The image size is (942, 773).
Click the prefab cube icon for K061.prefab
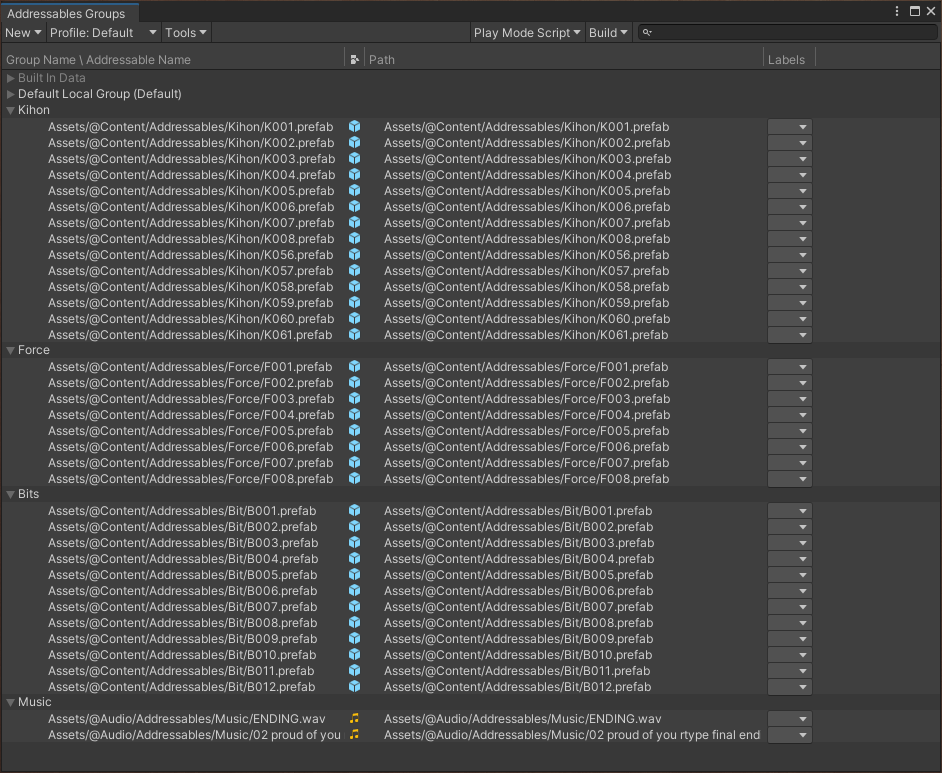pos(354,335)
